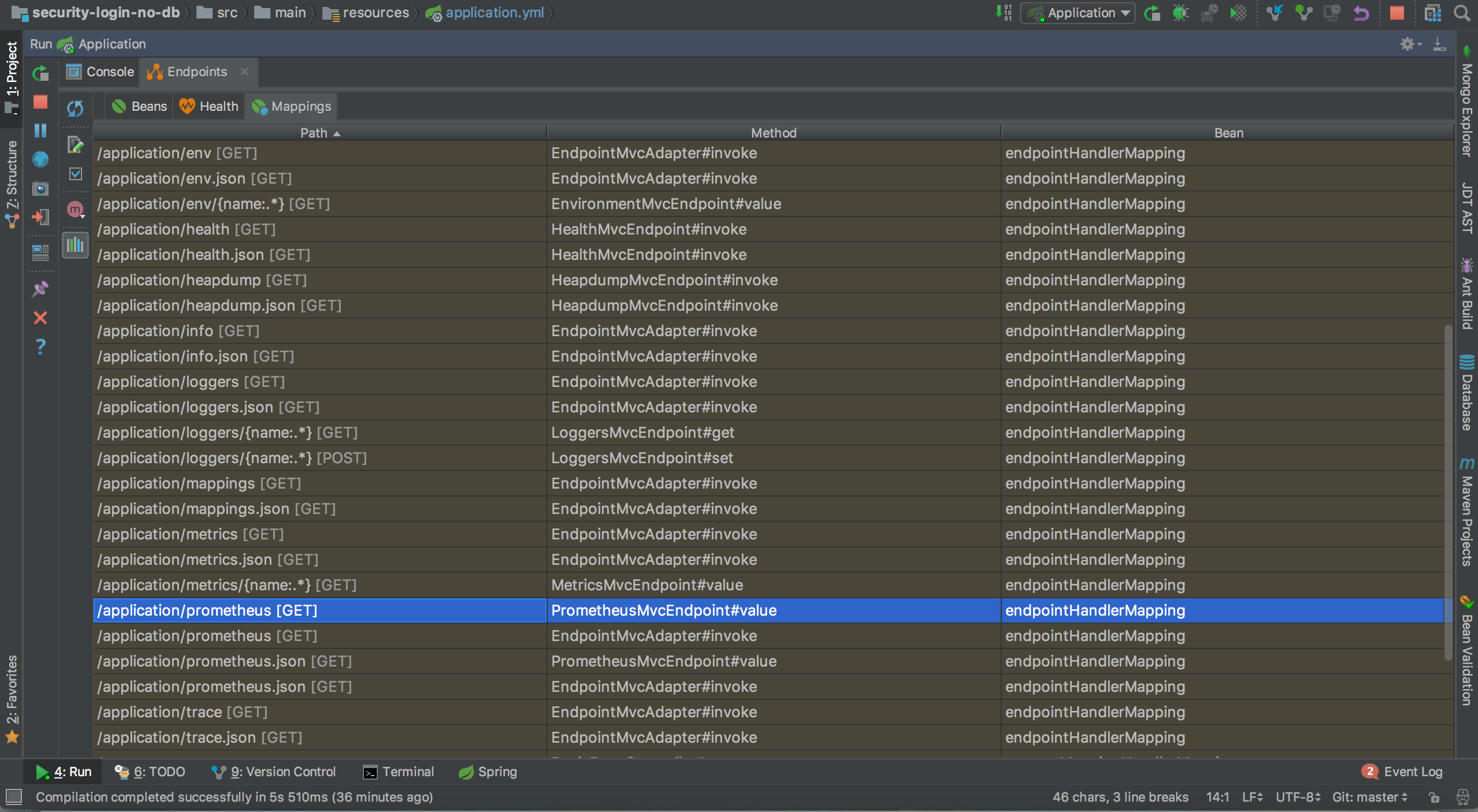This screenshot has width=1478, height=812.
Task: Switch to the Beans tab
Action: pos(139,106)
